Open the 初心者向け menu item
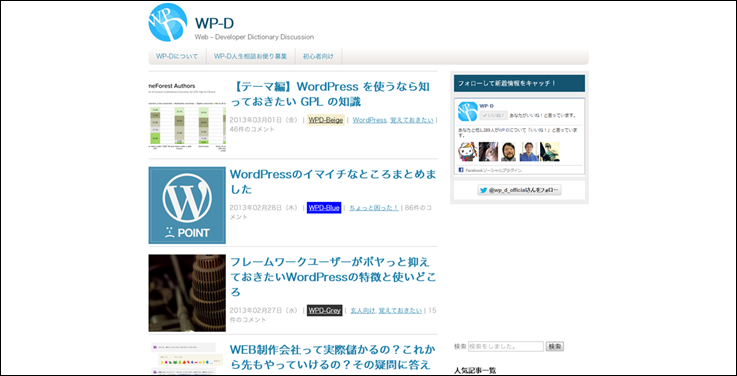This screenshot has height=376, width=737. tap(318, 56)
